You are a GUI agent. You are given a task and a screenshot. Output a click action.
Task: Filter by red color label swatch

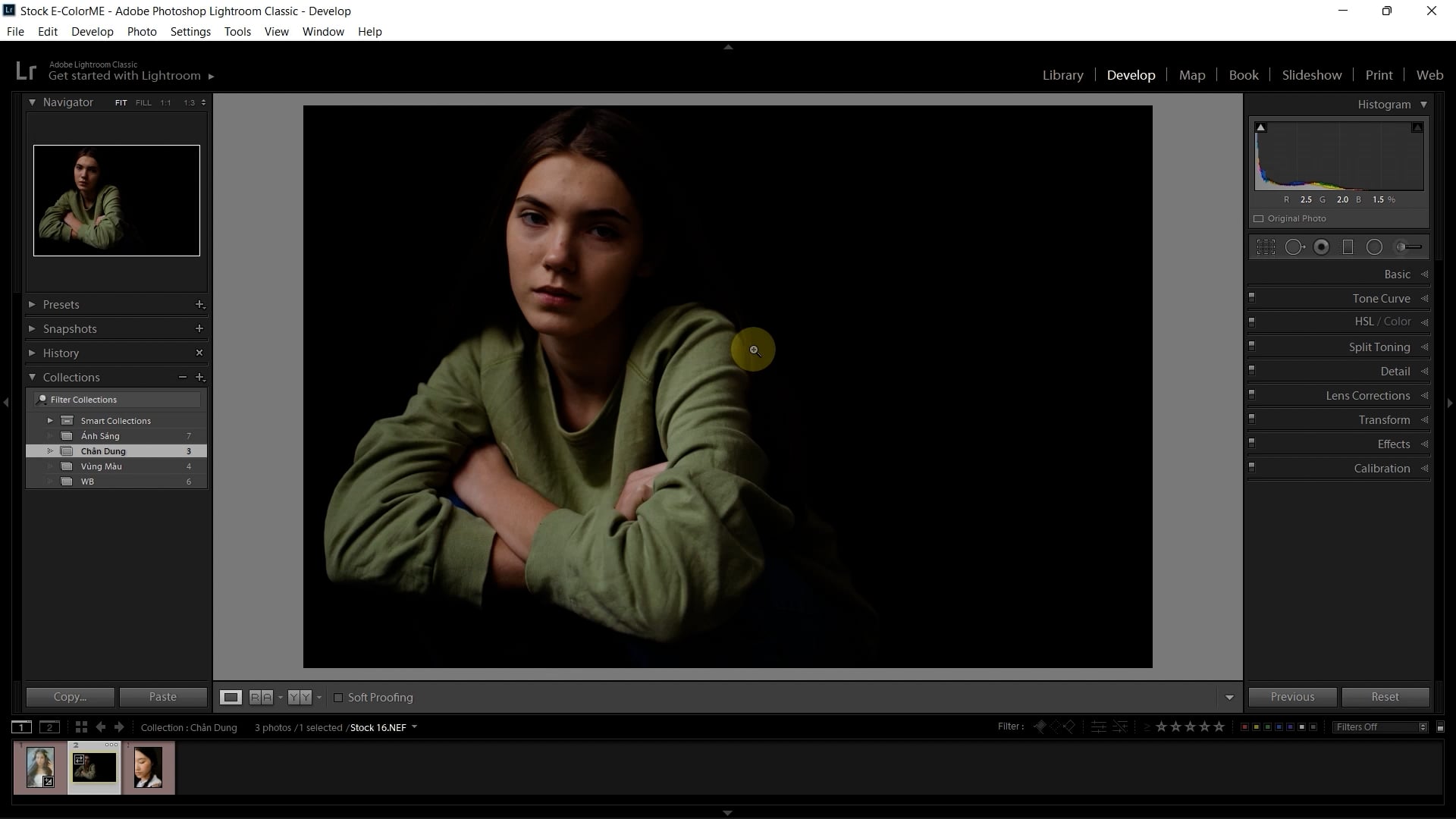1244,727
